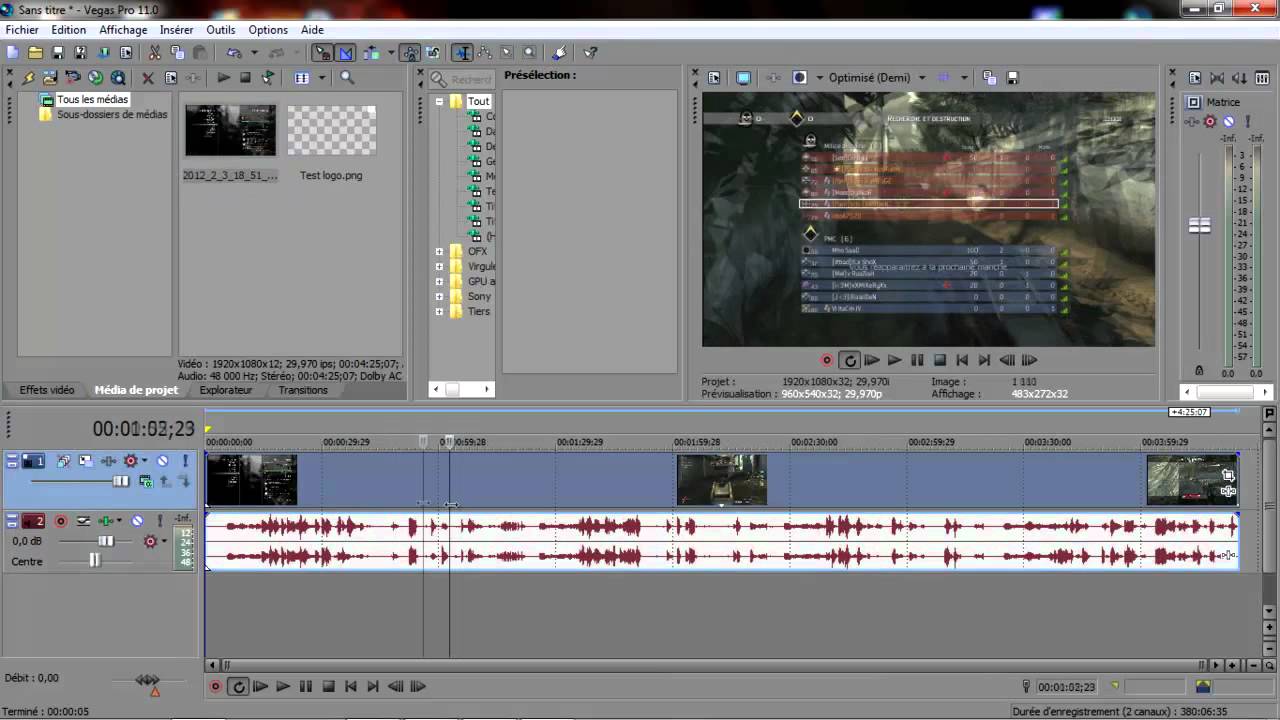Screen dimensions: 1280x720
Task: Go to end in preview transport controls
Action: (984, 360)
